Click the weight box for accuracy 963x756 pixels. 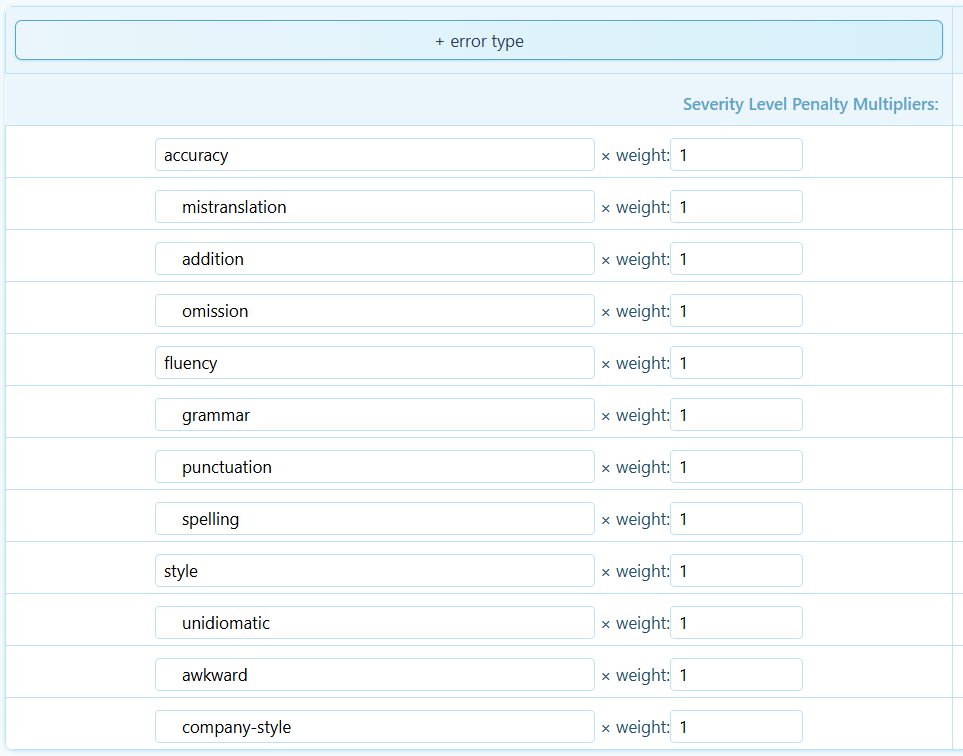coord(735,155)
